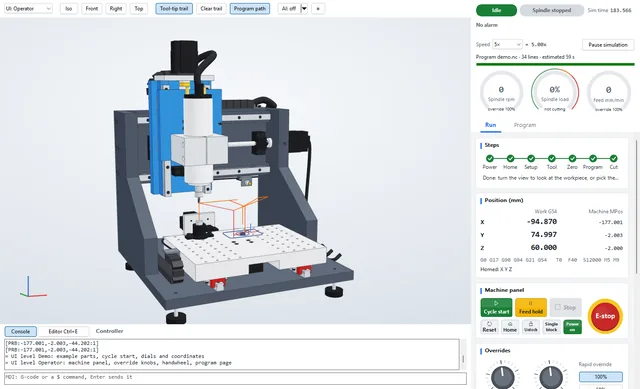This screenshot has height=389, width=640.
Task: Pause motion with the Feed hold button
Action: [x=531, y=307]
